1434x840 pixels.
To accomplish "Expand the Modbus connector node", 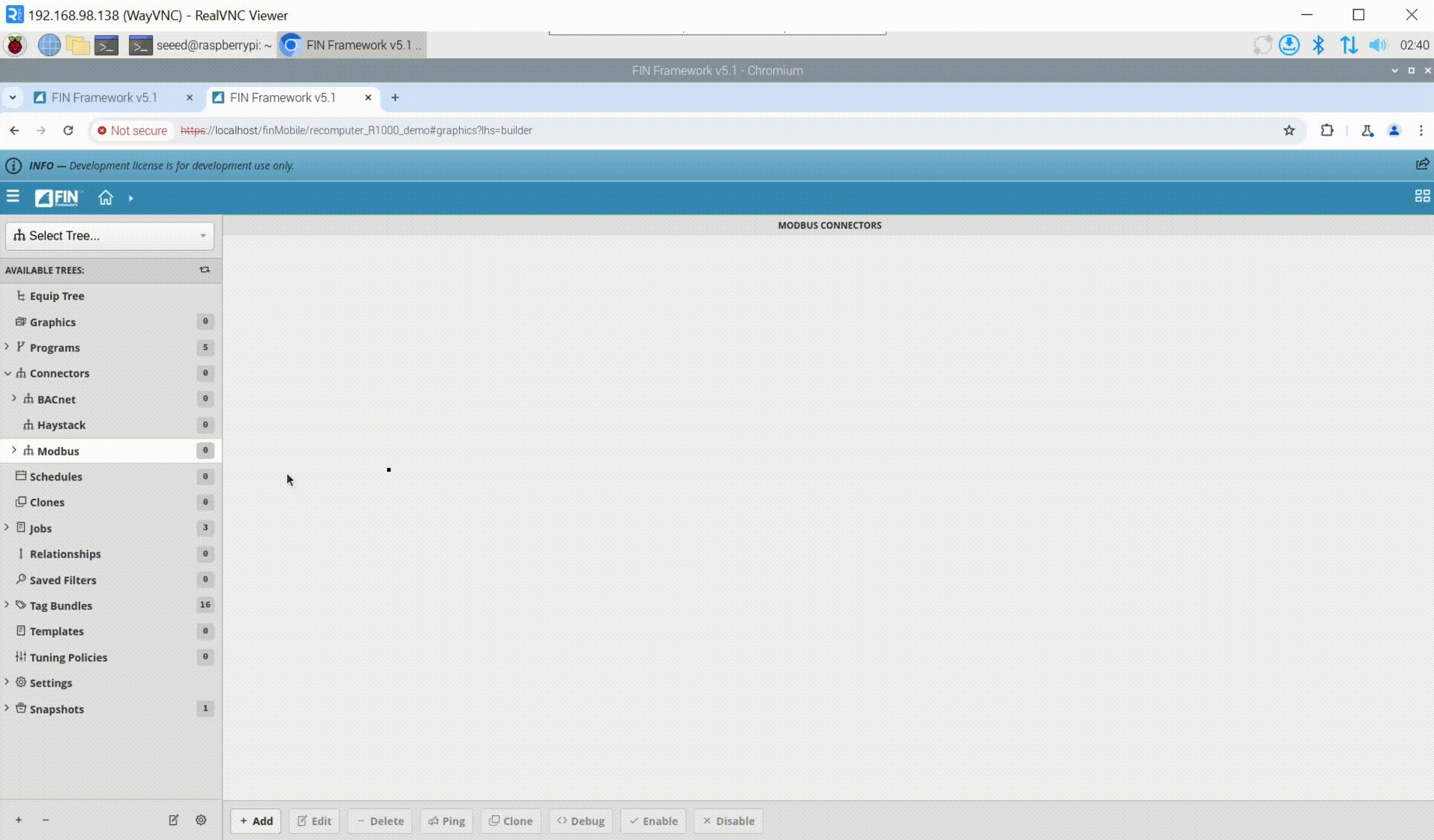I will point(14,450).
